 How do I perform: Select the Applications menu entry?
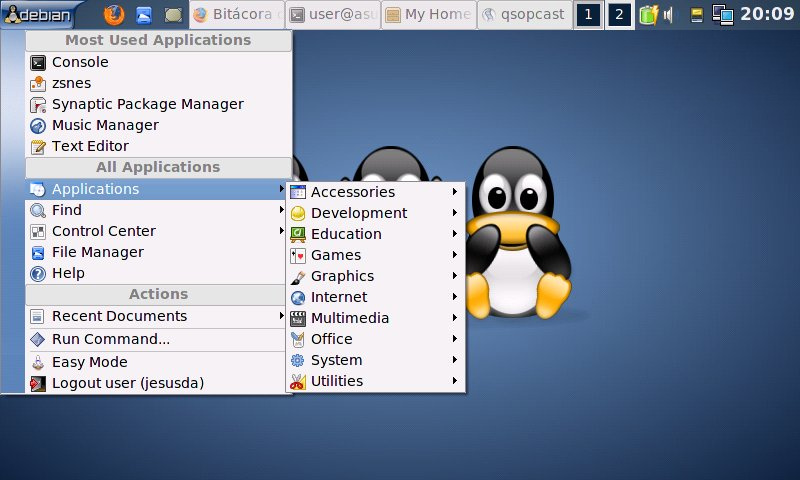156,189
